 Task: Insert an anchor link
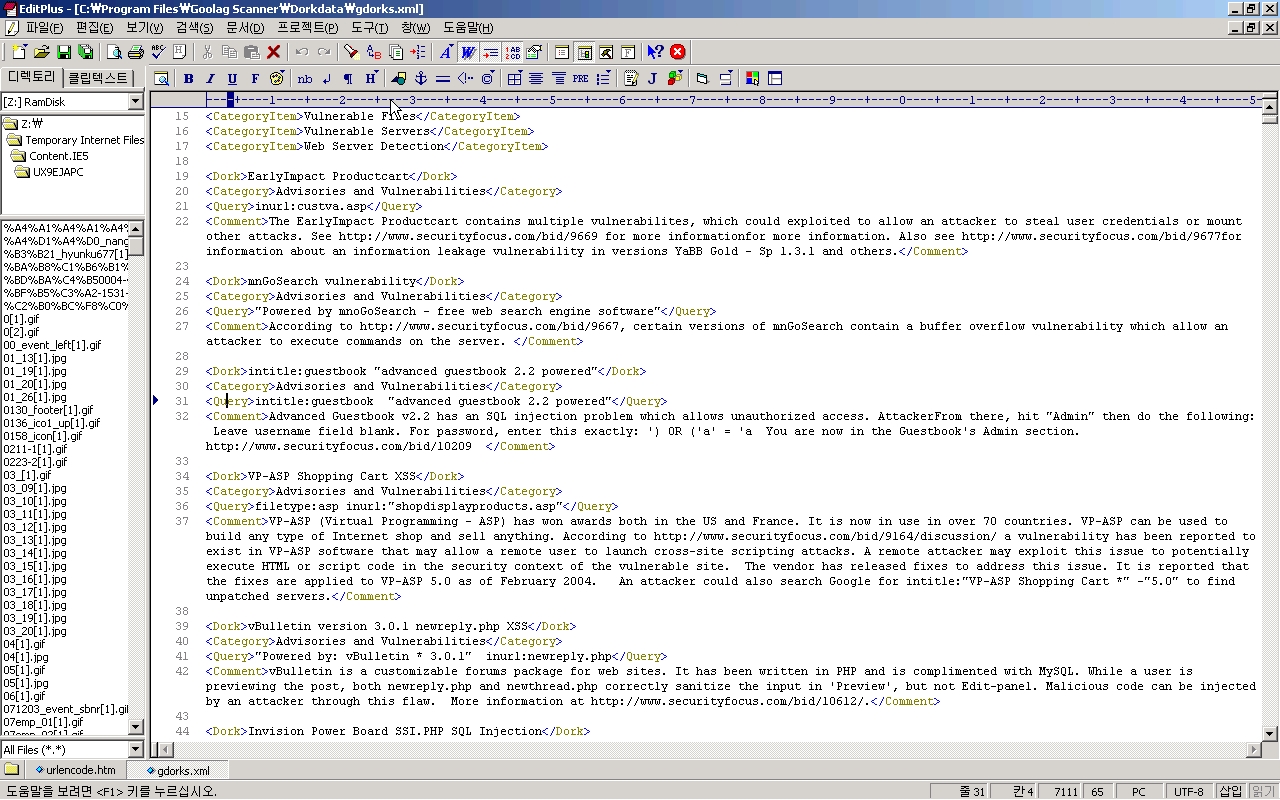pos(421,78)
